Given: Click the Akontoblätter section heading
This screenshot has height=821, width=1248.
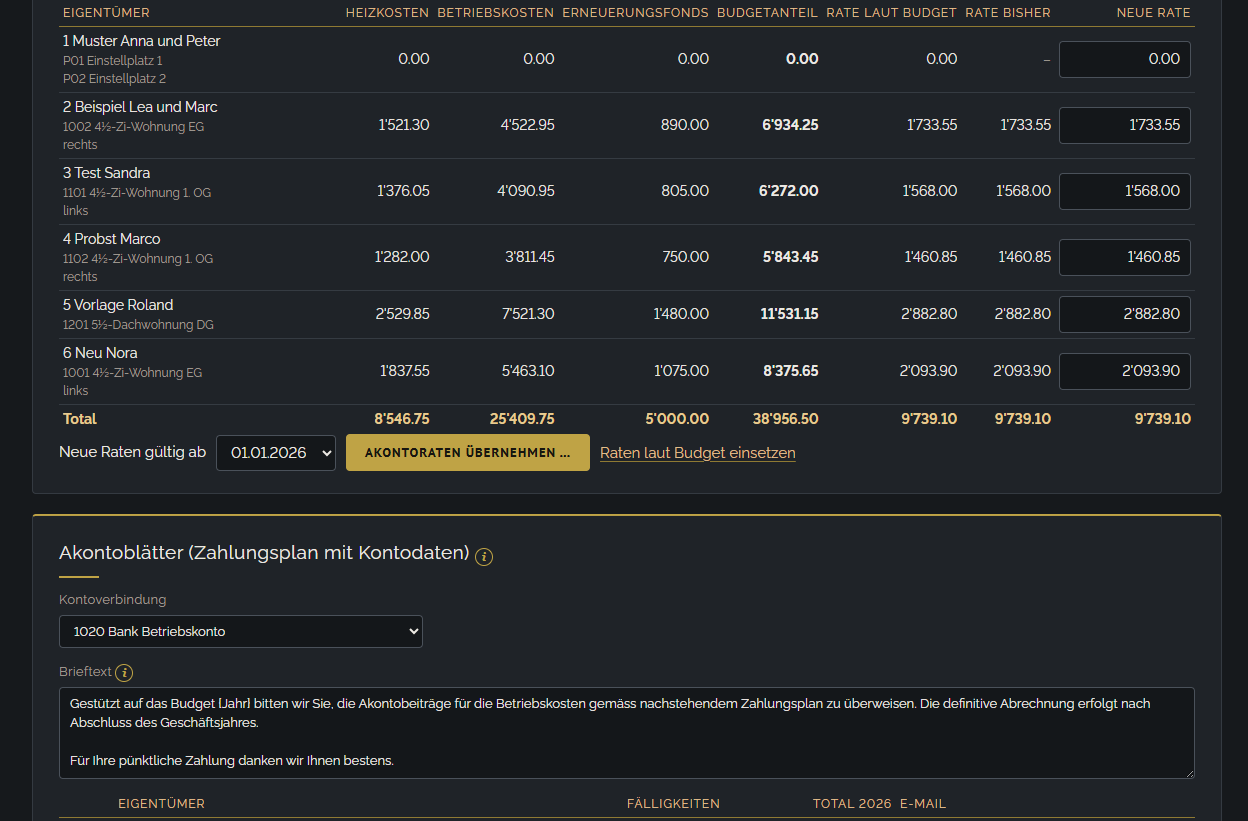Looking at the screenshot, I should pos(264,553).
